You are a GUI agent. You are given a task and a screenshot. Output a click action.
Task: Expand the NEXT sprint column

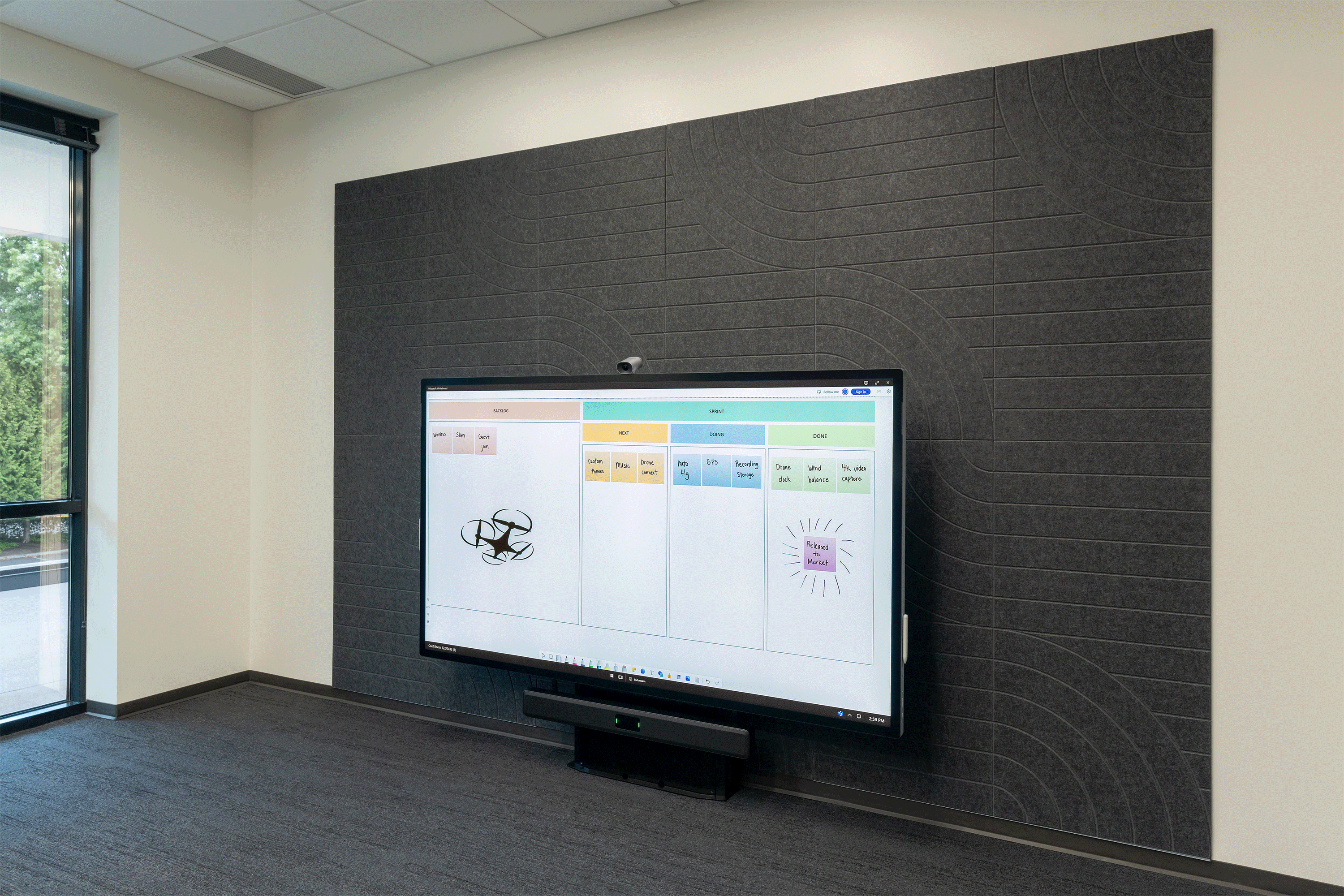pos(622,434)
